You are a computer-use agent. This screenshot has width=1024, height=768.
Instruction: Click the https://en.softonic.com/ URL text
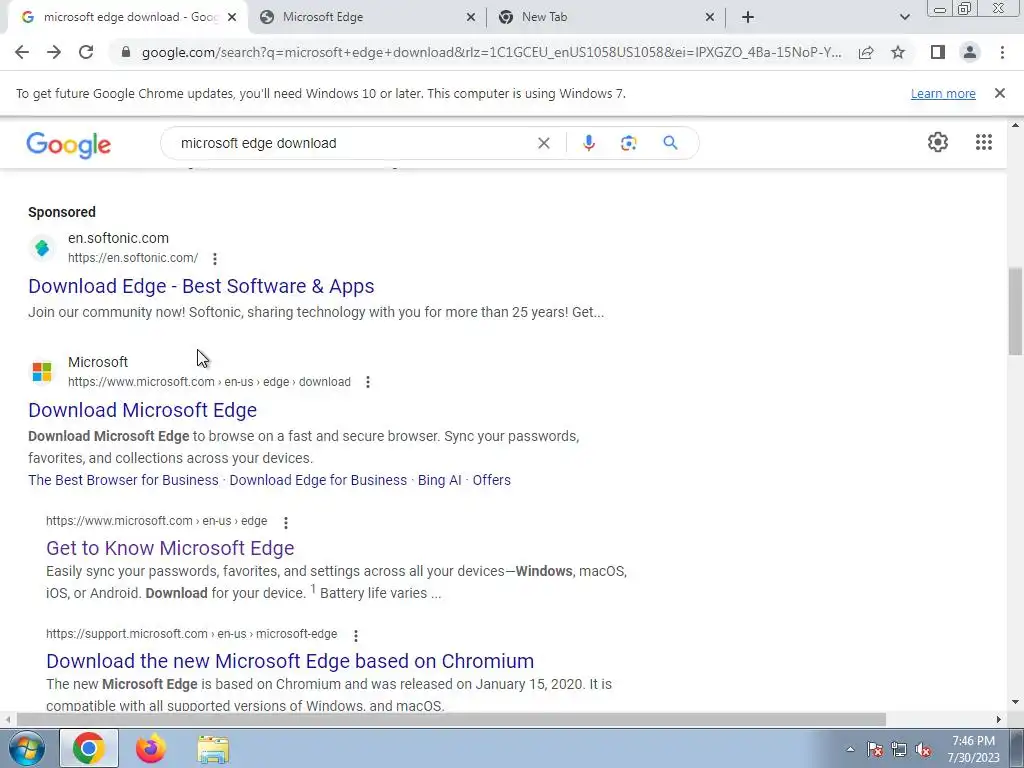coord(133,258)
